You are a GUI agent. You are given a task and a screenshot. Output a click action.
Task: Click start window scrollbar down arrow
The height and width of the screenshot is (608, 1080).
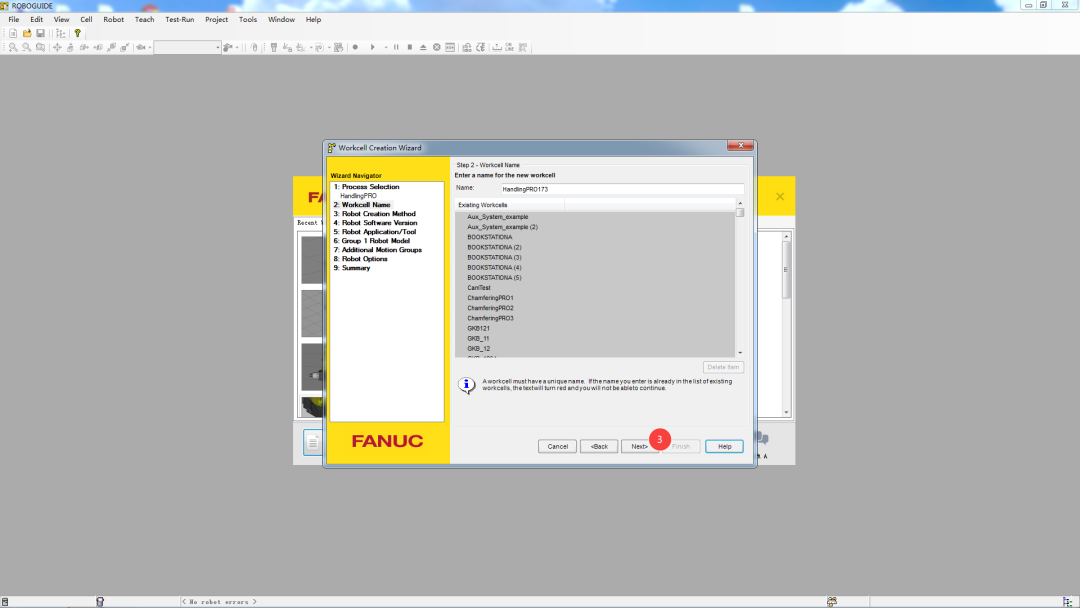[x=786, y=412]
